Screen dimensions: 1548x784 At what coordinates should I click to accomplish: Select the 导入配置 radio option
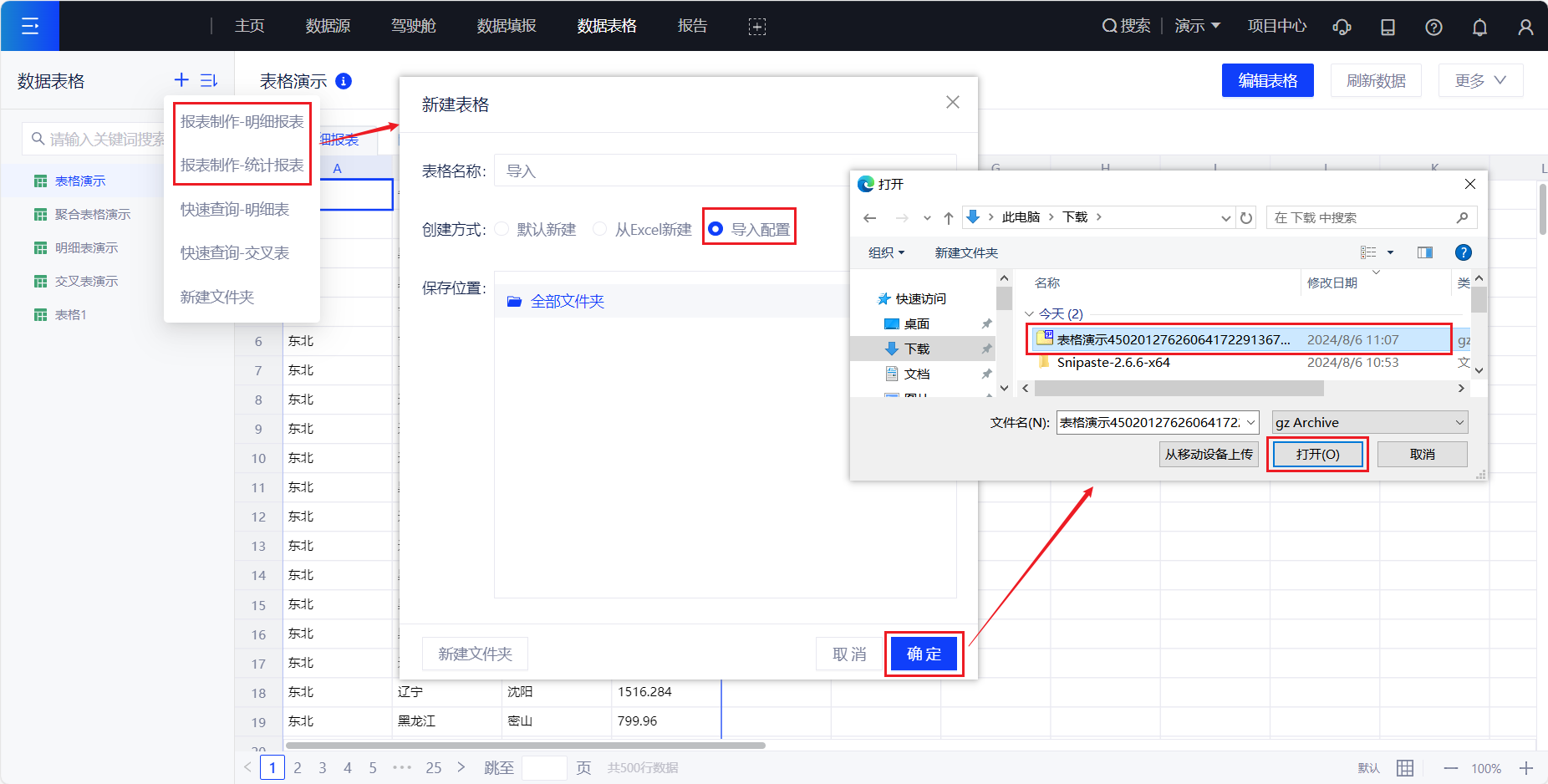(716, 229)
